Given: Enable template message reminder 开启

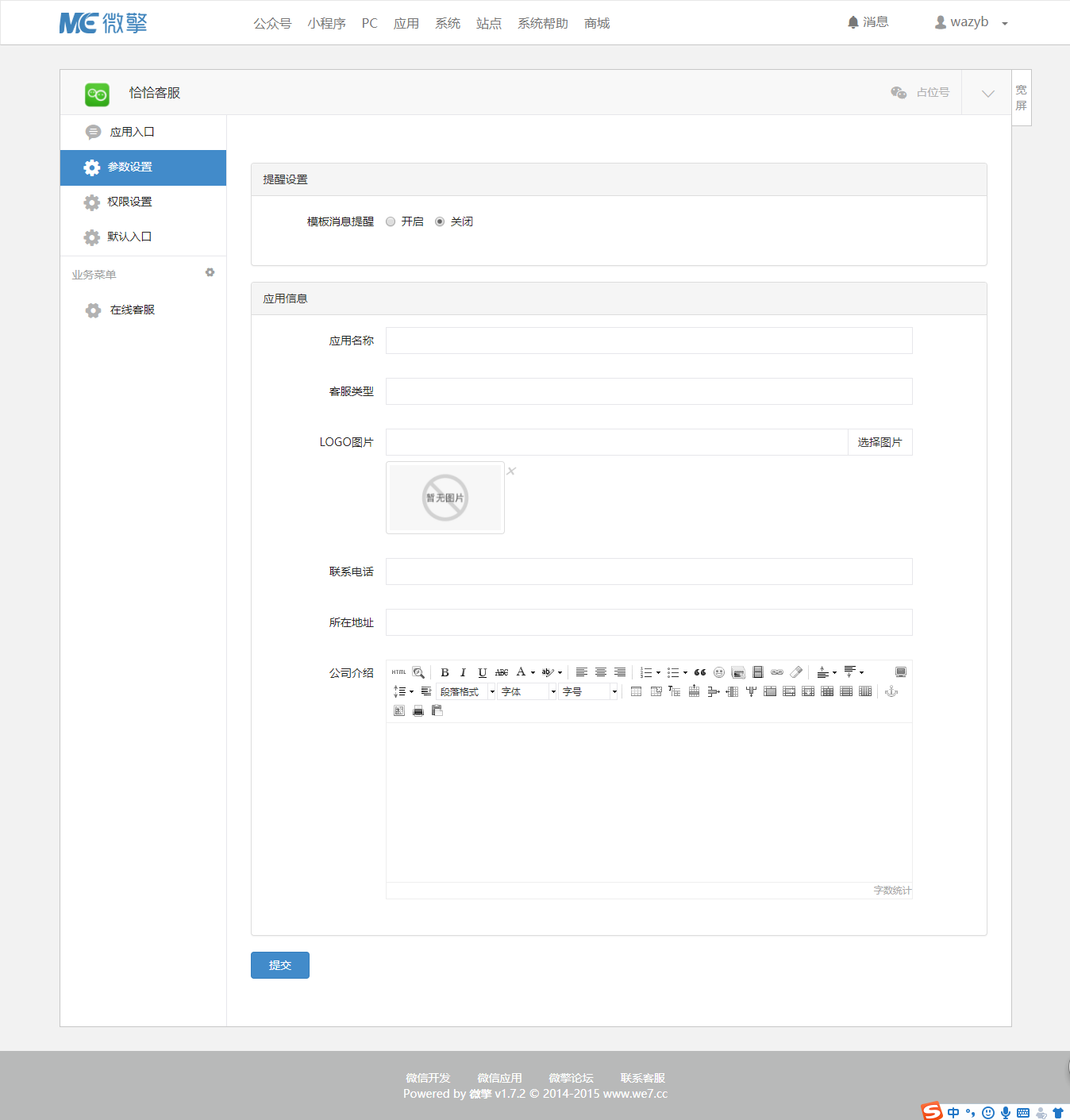Looking at the screenshot, I should [391, 221].
